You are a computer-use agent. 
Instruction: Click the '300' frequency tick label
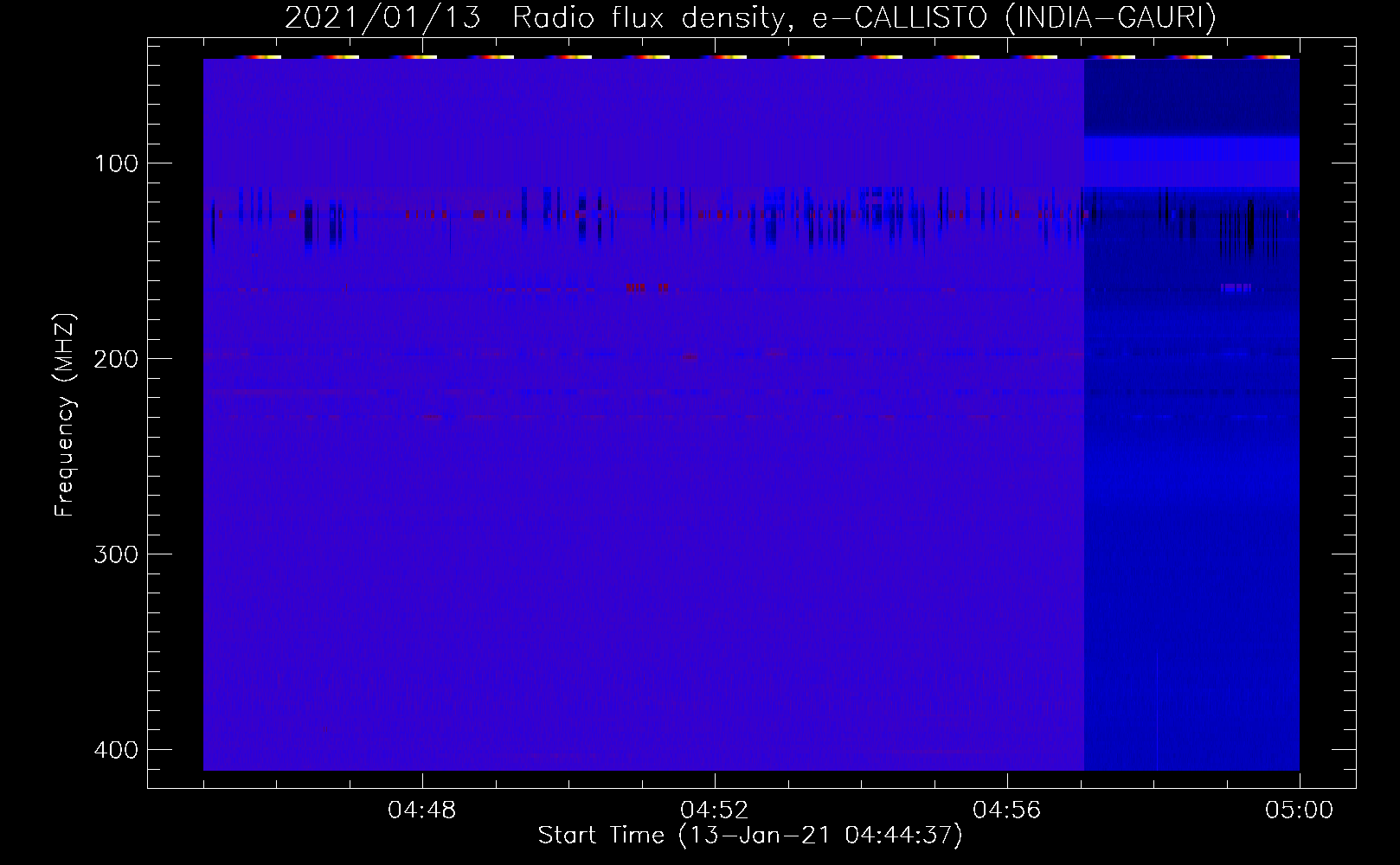(115, 554)
